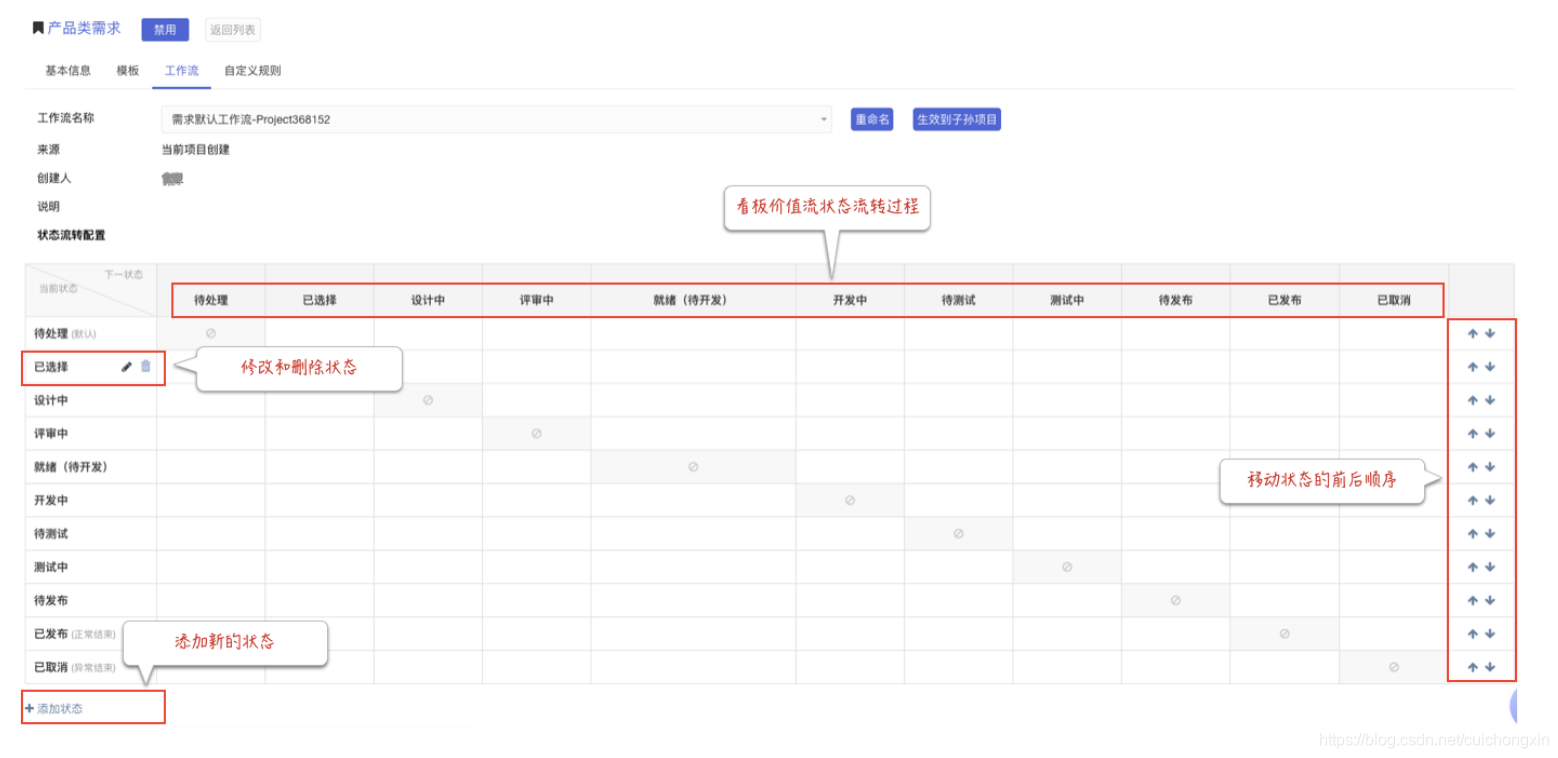
Task: Move 测试中 row up with arrow
Action: pos(1472,567)
